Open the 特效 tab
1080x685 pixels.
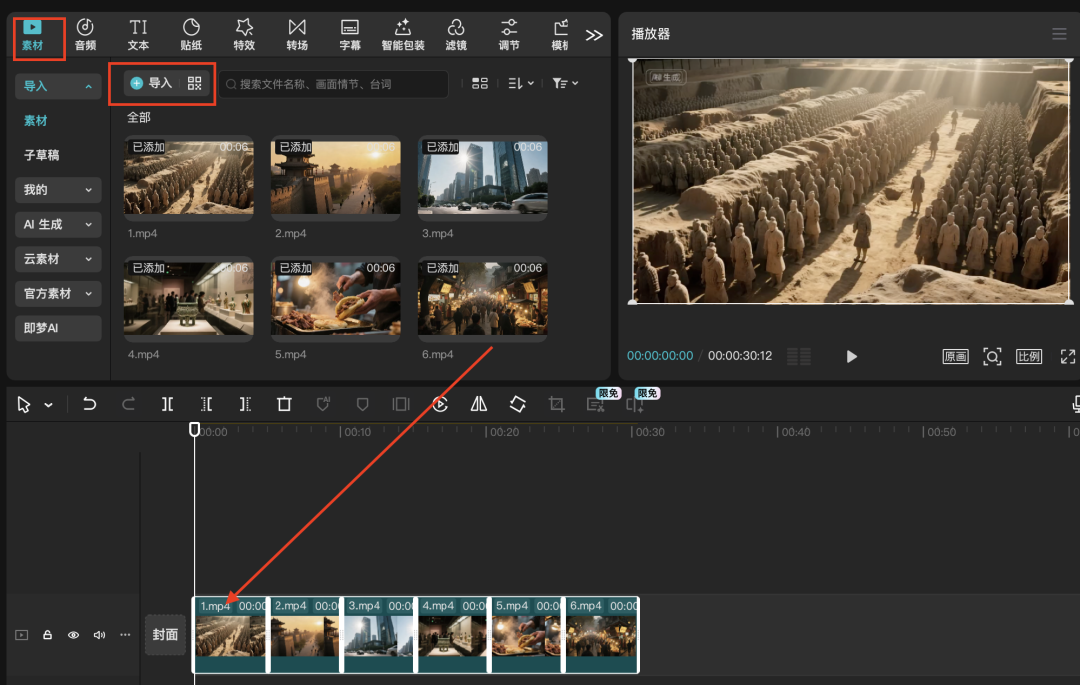tap(244, 35)
